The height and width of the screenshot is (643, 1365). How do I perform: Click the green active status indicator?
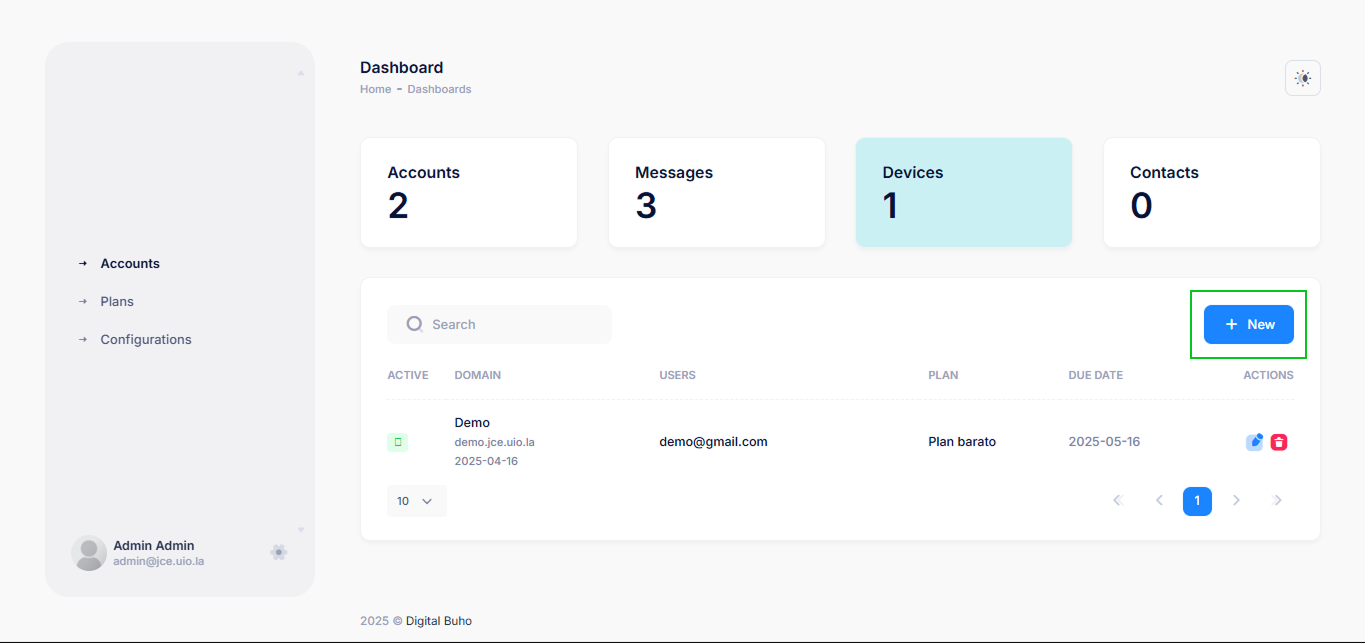tap(397, 442)
